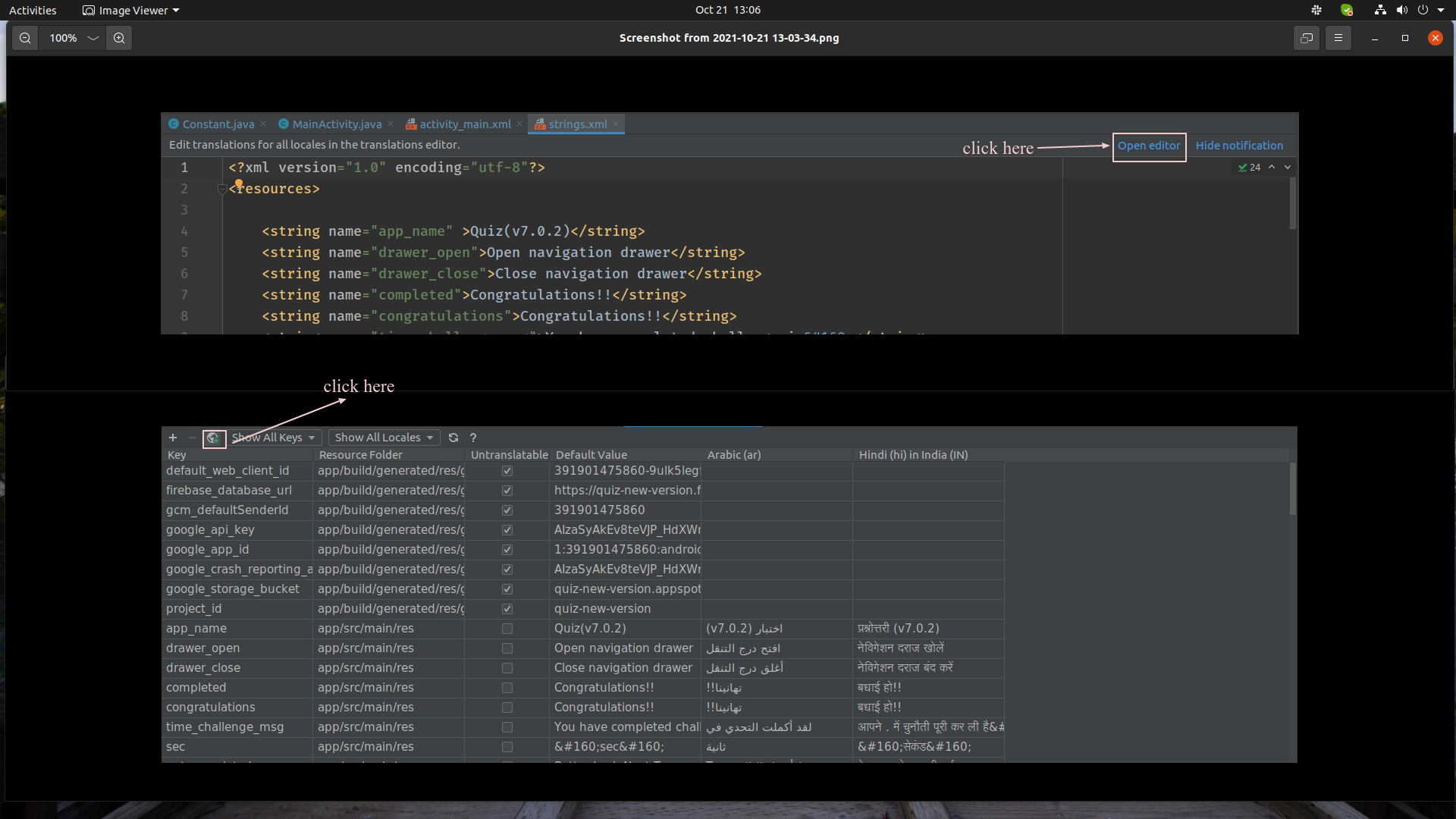The image size is (1456, 819).
Task: Click the yellow bulb intention icon on line 2
Action: (239, 184)
